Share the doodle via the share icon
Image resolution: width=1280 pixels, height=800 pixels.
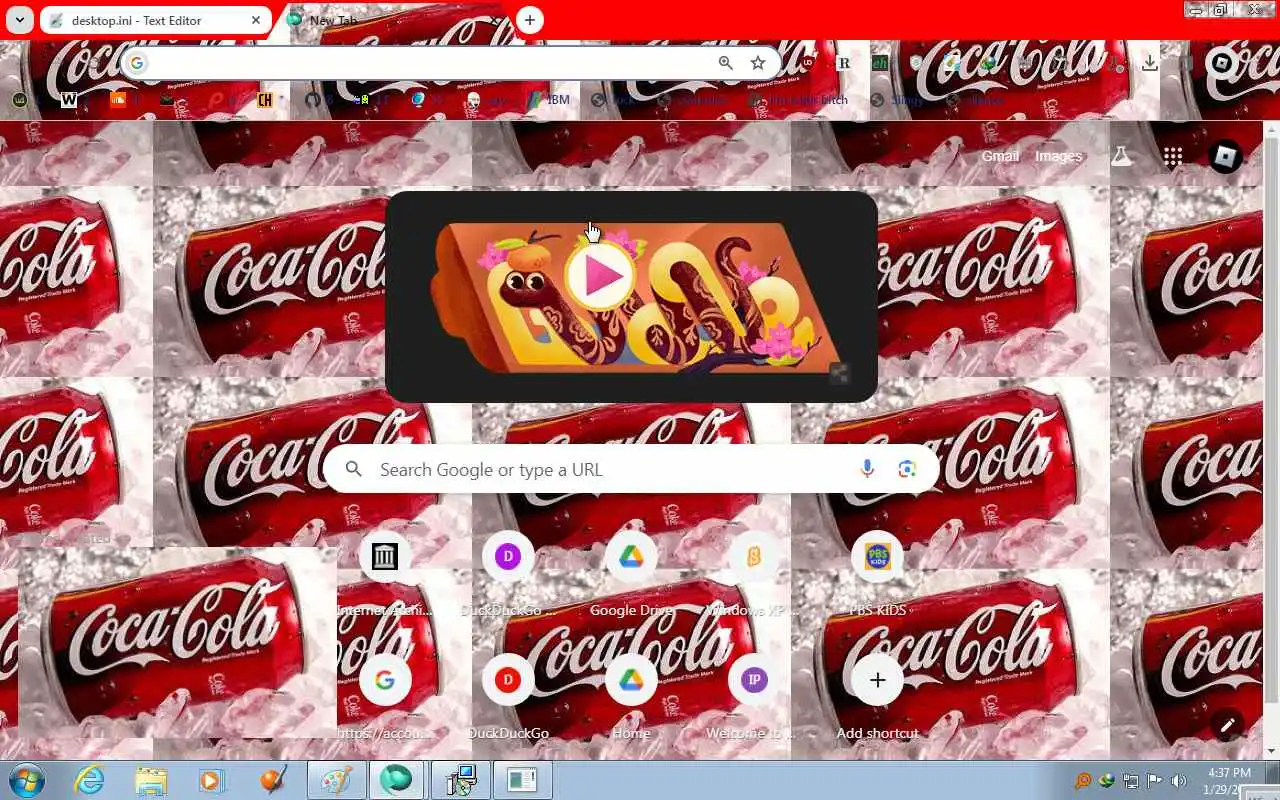coord(839,375)
